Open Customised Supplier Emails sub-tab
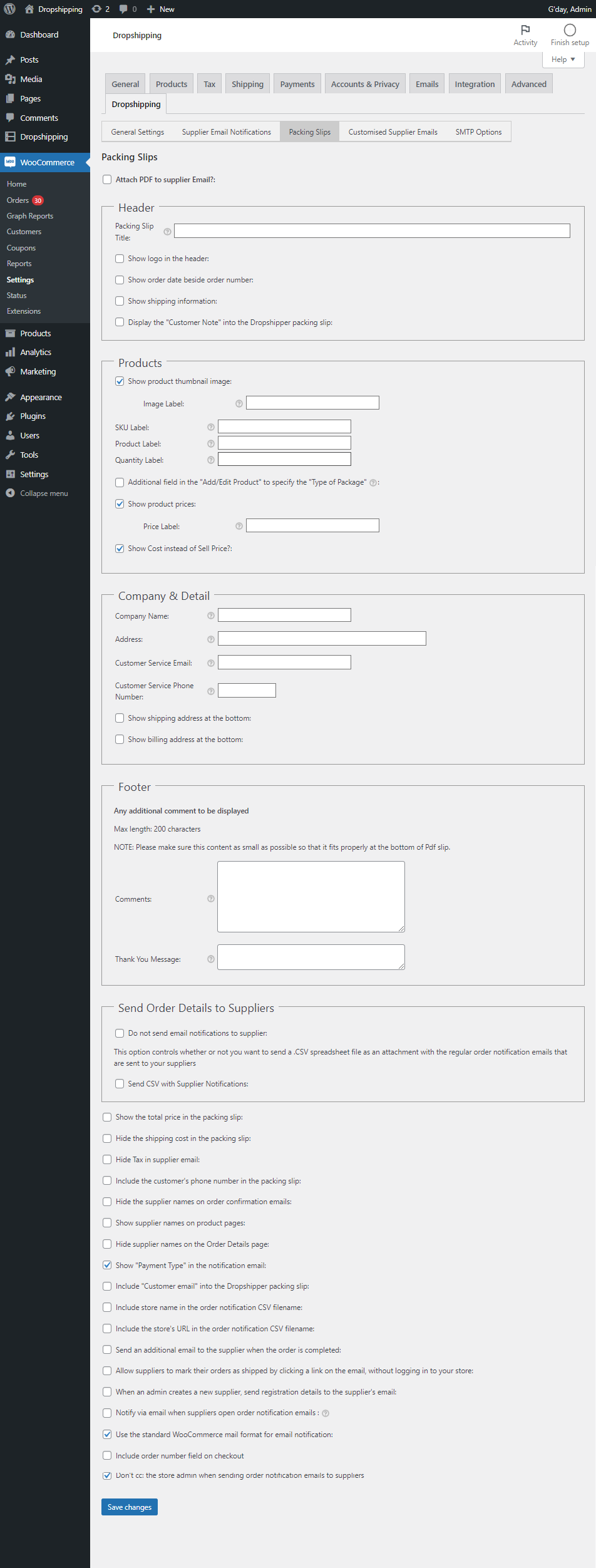 (x=393, y=132)
